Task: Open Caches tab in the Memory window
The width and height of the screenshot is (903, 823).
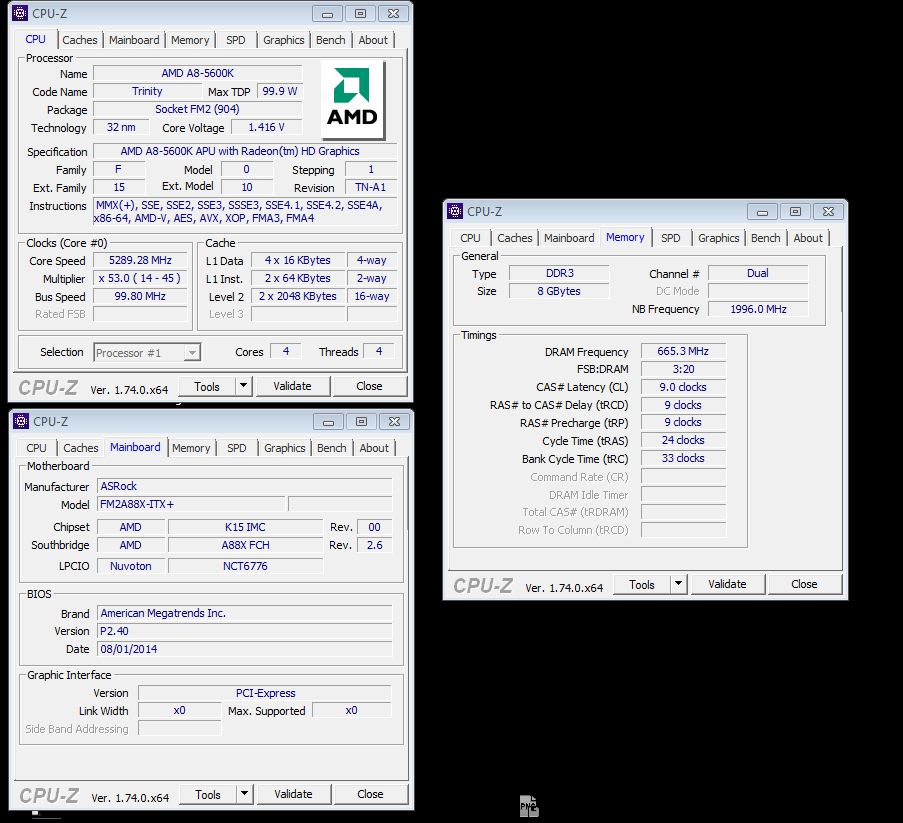Action: tap(515, 238)
